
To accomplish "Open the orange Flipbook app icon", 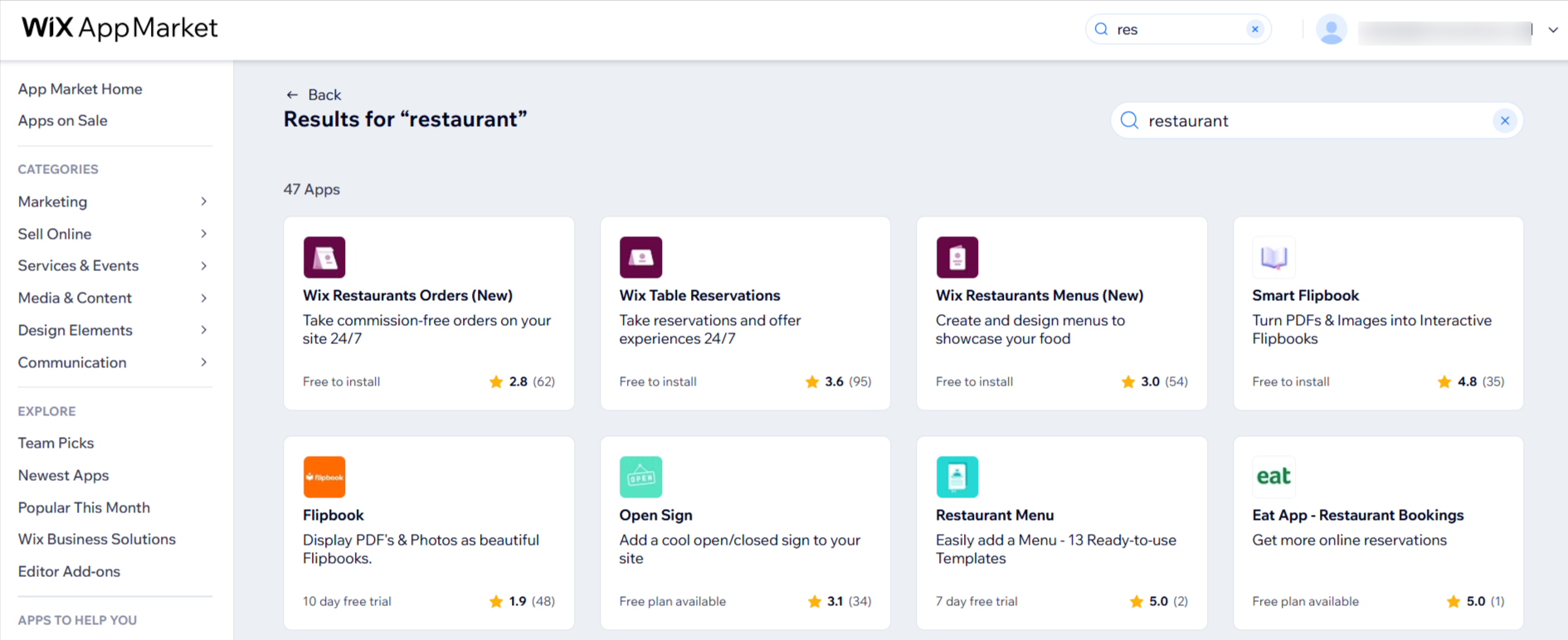I will tap(324, 477).
